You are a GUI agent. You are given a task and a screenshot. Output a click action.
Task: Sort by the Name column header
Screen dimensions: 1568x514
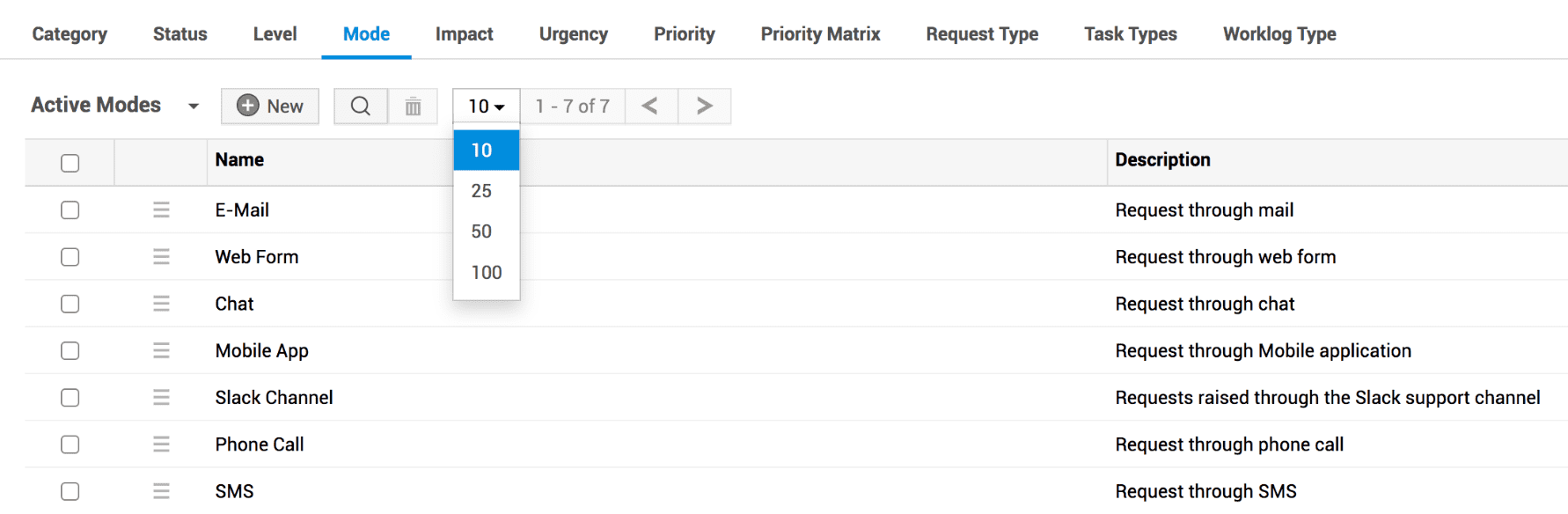(x=239, y=160)
